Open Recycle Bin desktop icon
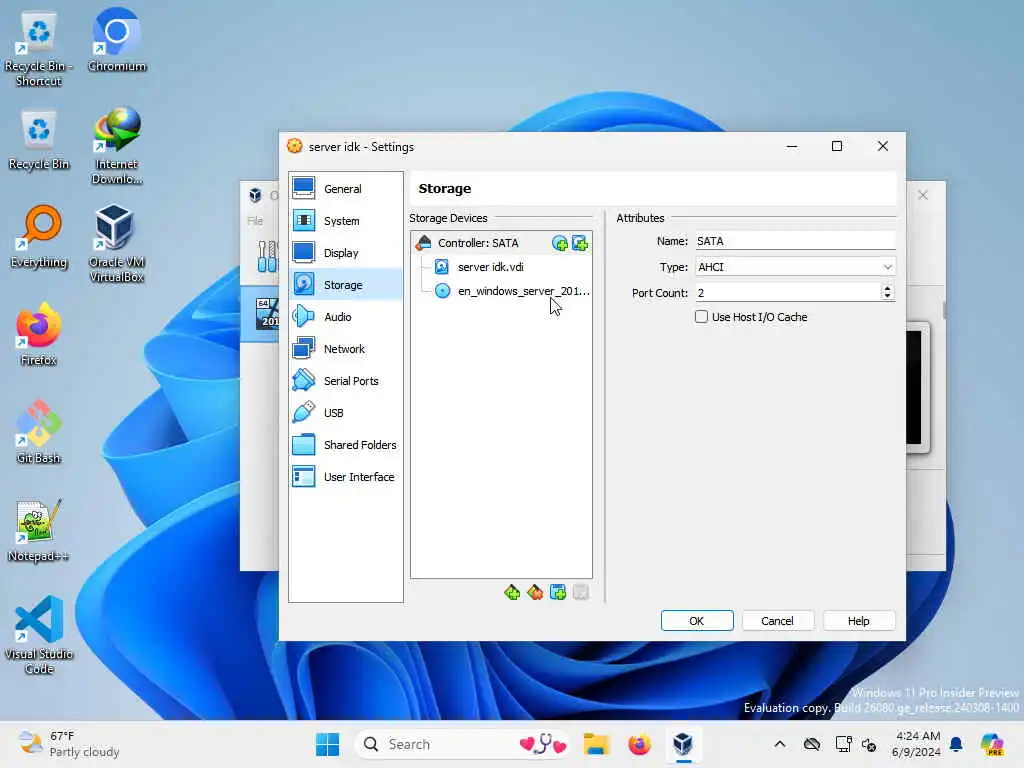 click(39, 140)
